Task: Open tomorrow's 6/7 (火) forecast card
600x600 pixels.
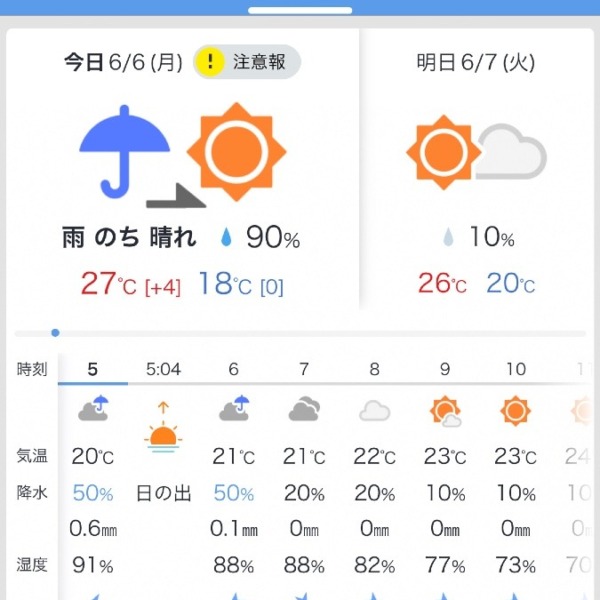Action: (476, 168)
